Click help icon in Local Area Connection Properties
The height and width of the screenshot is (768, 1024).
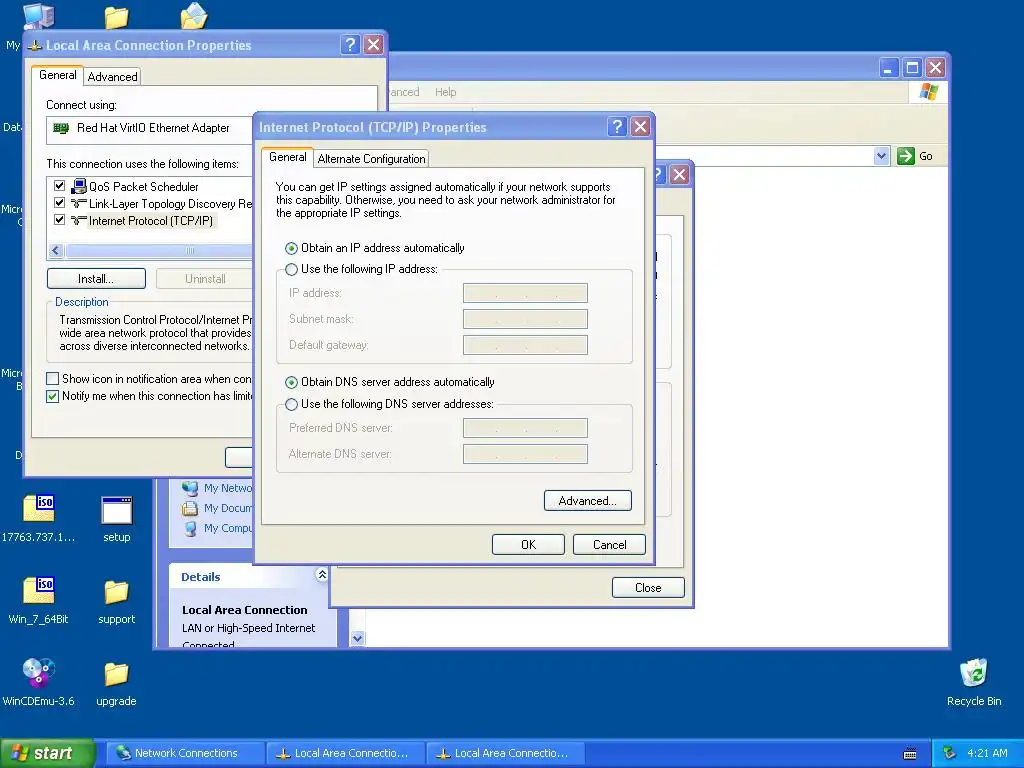[x=350, y=44]
